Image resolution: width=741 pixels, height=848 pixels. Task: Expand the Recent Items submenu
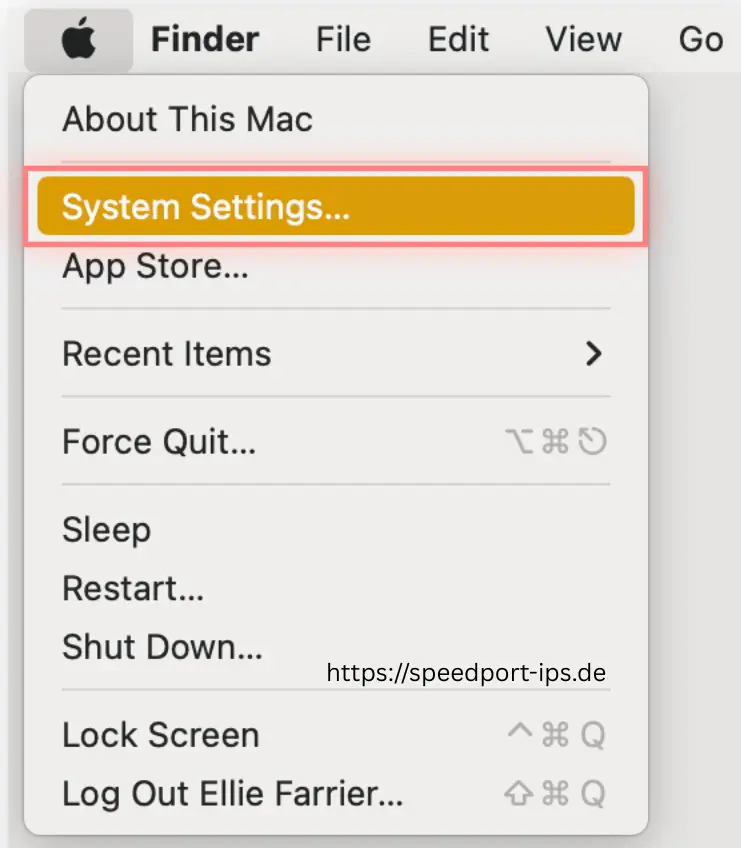pos(166,353)
